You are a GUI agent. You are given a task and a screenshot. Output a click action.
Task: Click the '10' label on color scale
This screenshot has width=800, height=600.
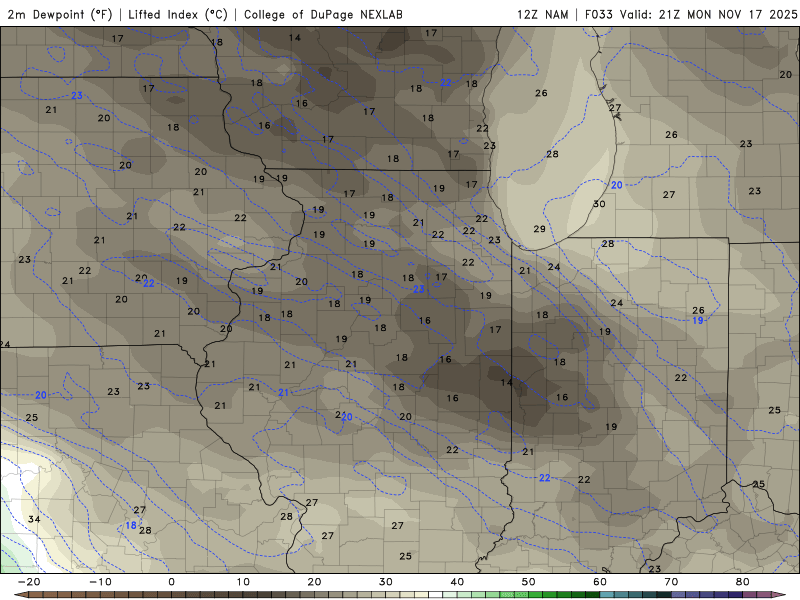tap(243, 582)
